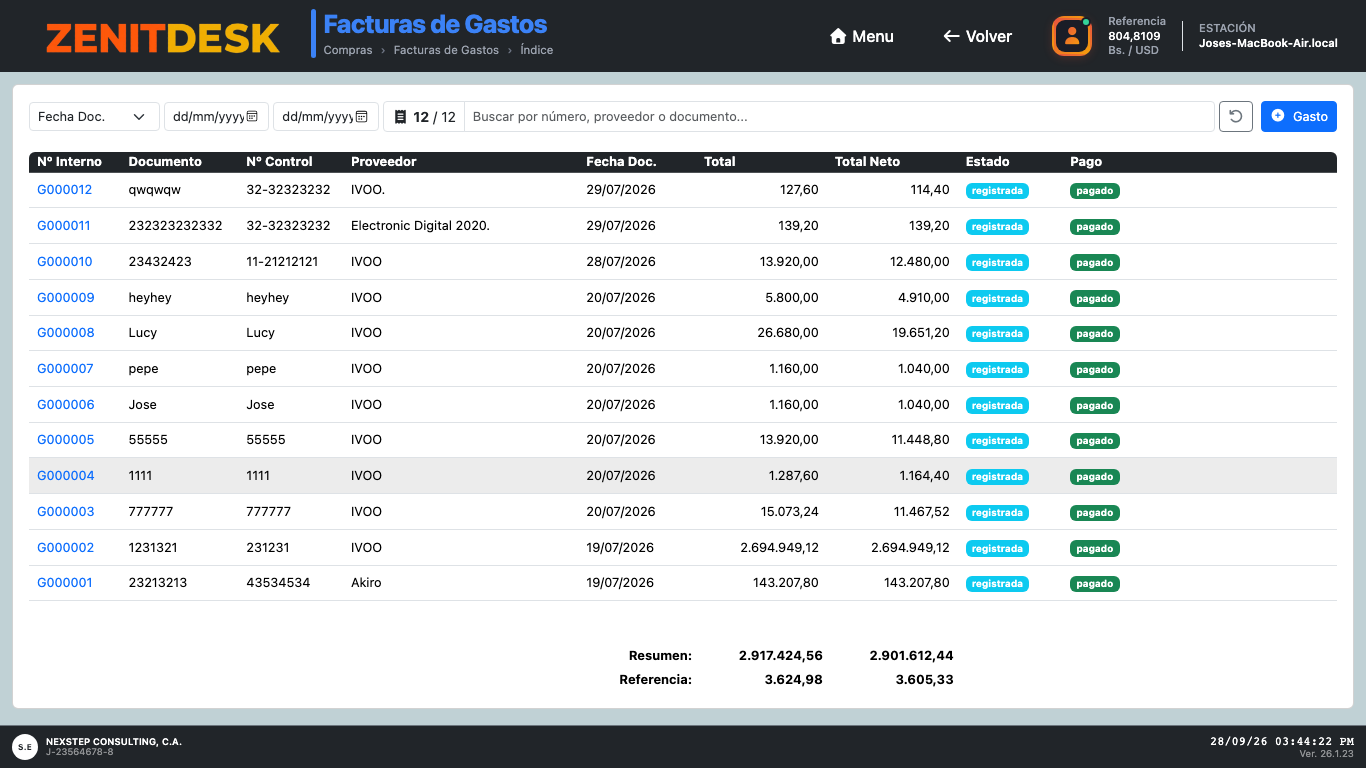Viewport: 1366px width, 768px height.
Task: Open the start date calendar picker icon
Action: tap(252, 117)
